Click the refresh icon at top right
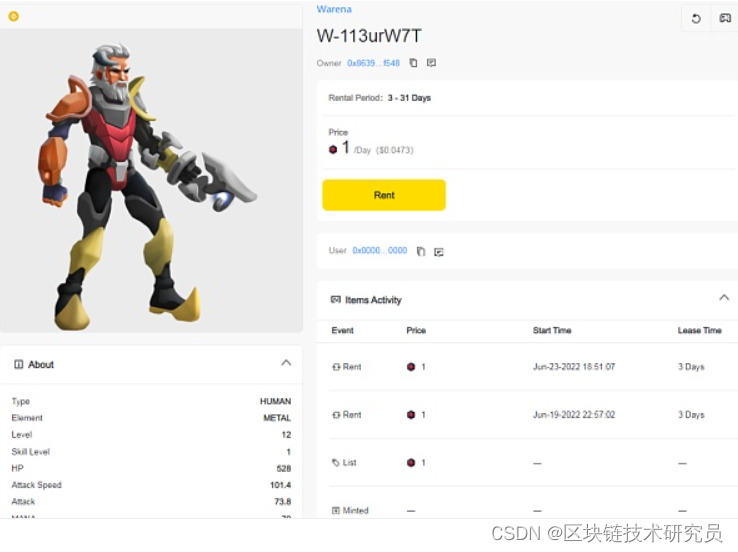The height and width of the screenshot is (552, 738). (696, 19)
